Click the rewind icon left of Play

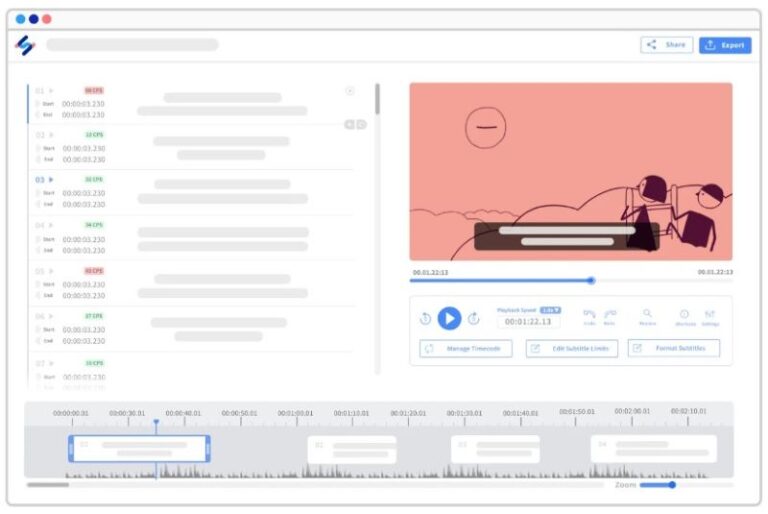pos(425,319)
